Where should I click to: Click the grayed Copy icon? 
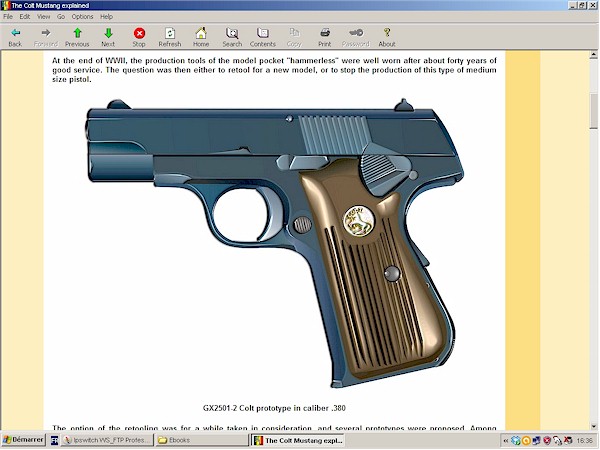(x=294, y=33)
